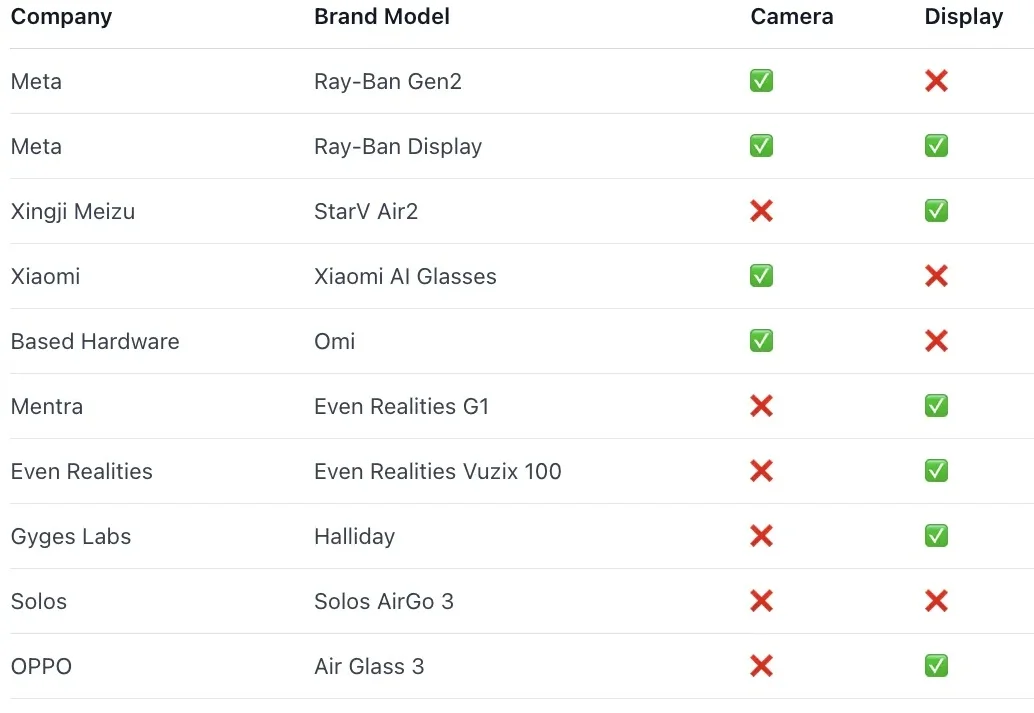Click the Display column header

pyautogui.click(x=964, y=17)
